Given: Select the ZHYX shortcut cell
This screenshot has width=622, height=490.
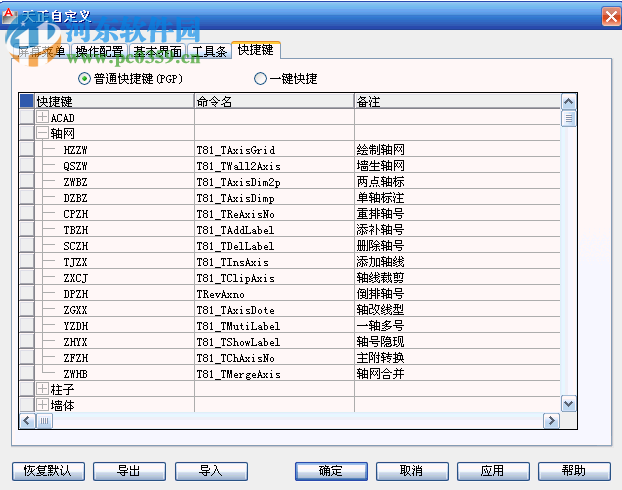Looking at the screenshot, I should (x=114, y=342).
